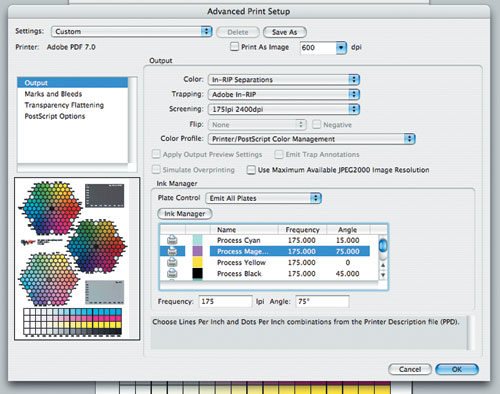Click the Name column header
The image size is (500, 394).
244,230
